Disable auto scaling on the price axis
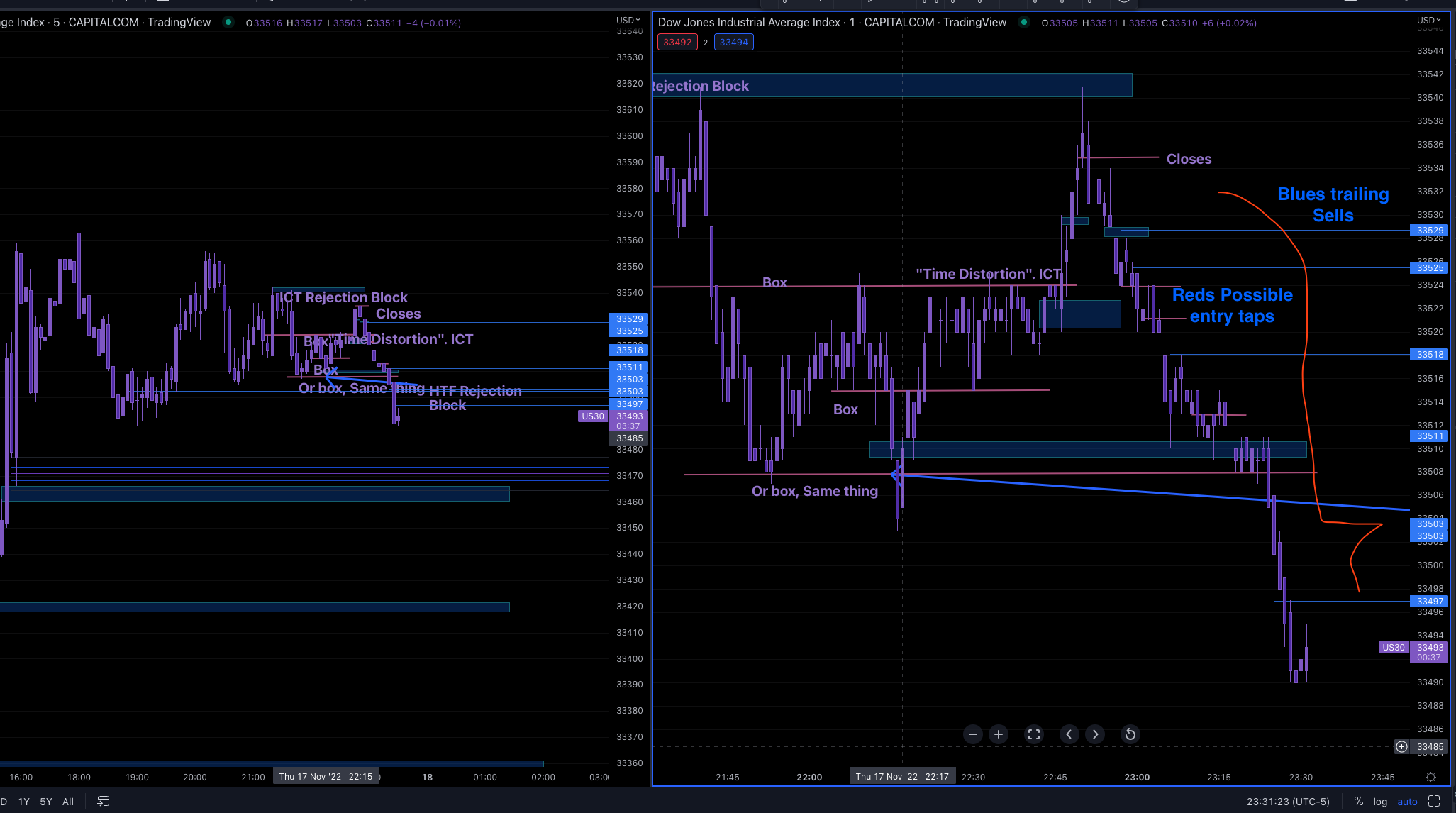Screen dimensions: 1456x813 1407,801
